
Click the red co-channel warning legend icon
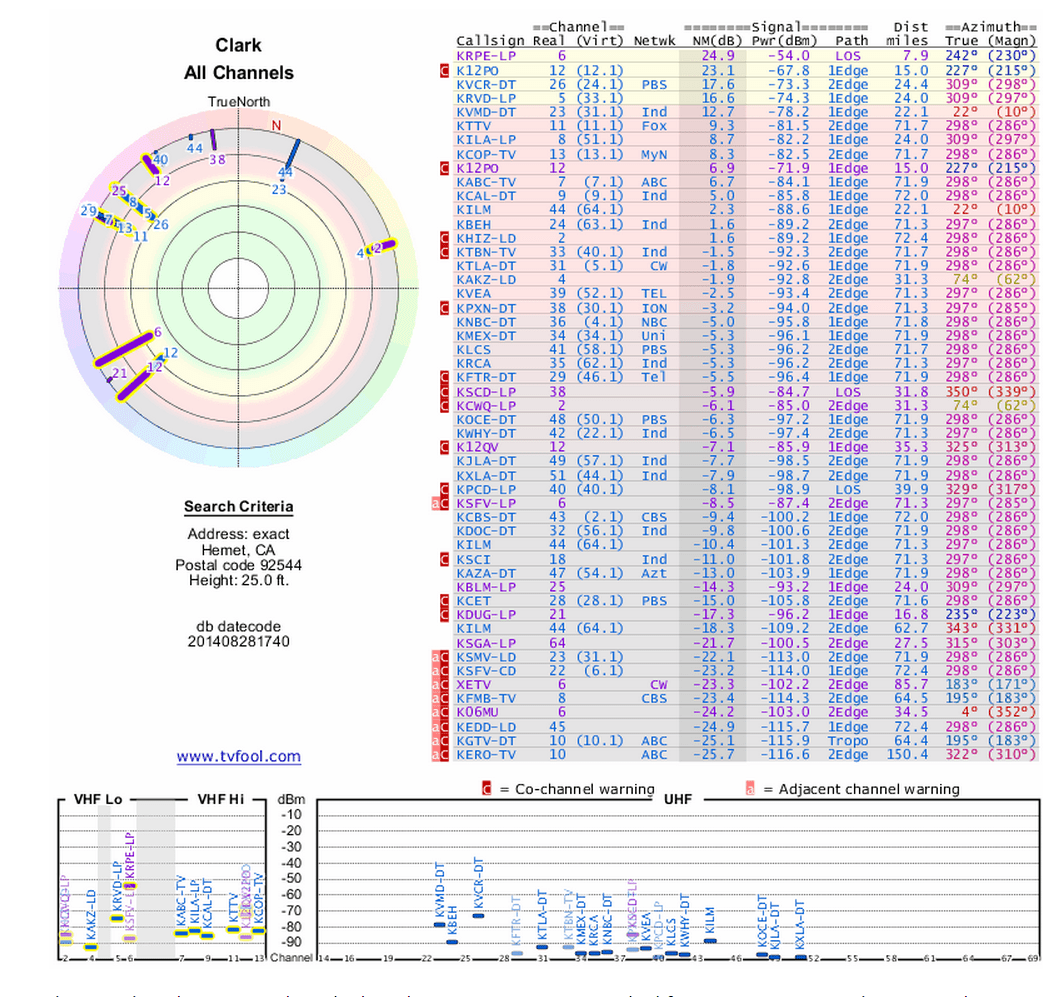486,789
